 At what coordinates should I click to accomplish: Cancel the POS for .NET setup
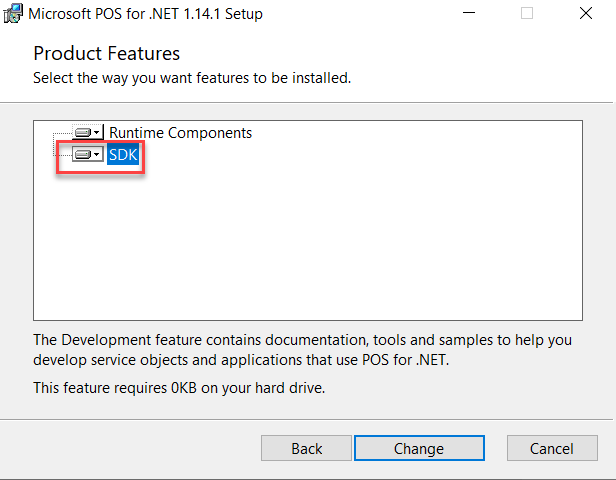point(552,448)
